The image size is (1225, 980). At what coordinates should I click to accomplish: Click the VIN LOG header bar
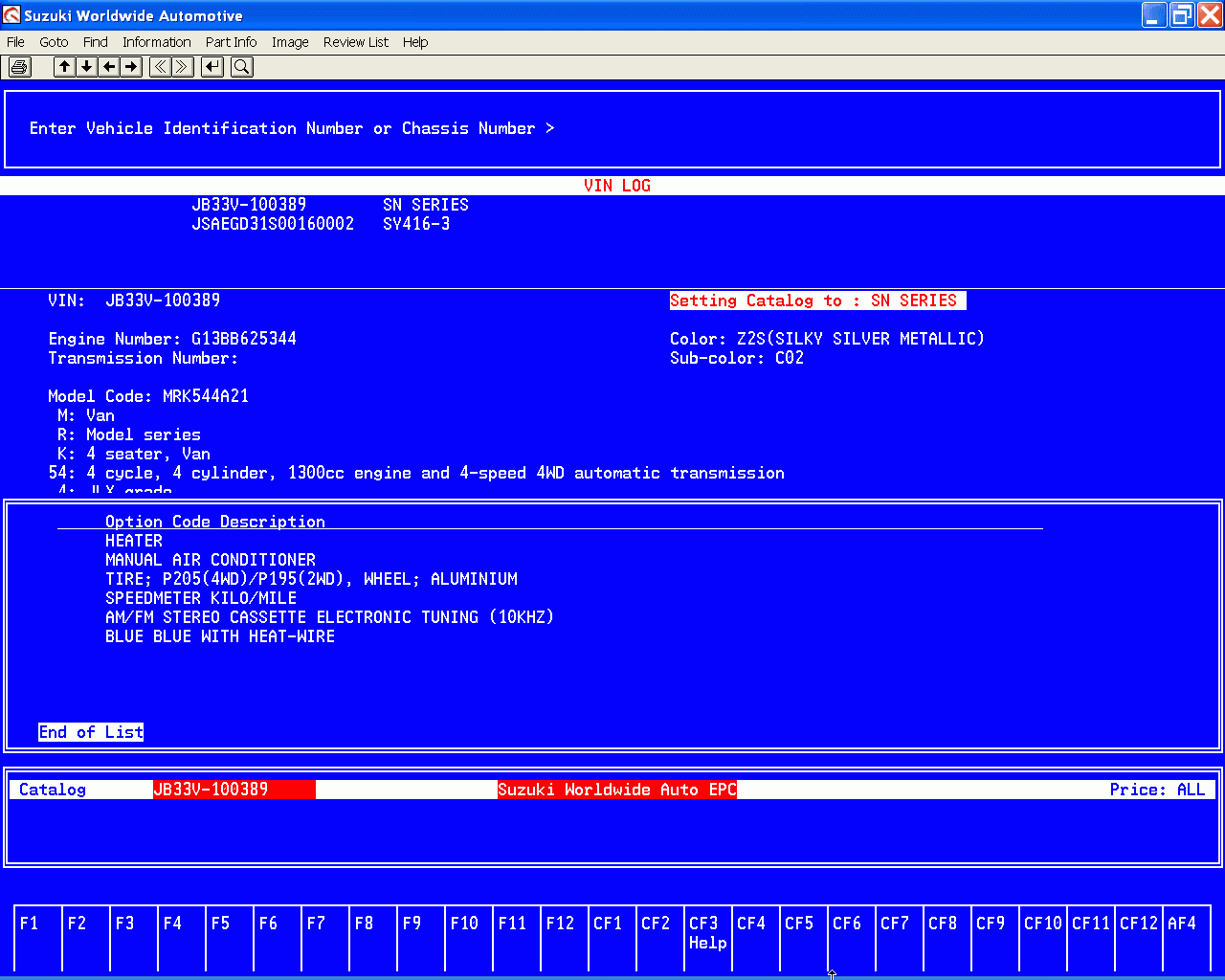tap(612, 186)
